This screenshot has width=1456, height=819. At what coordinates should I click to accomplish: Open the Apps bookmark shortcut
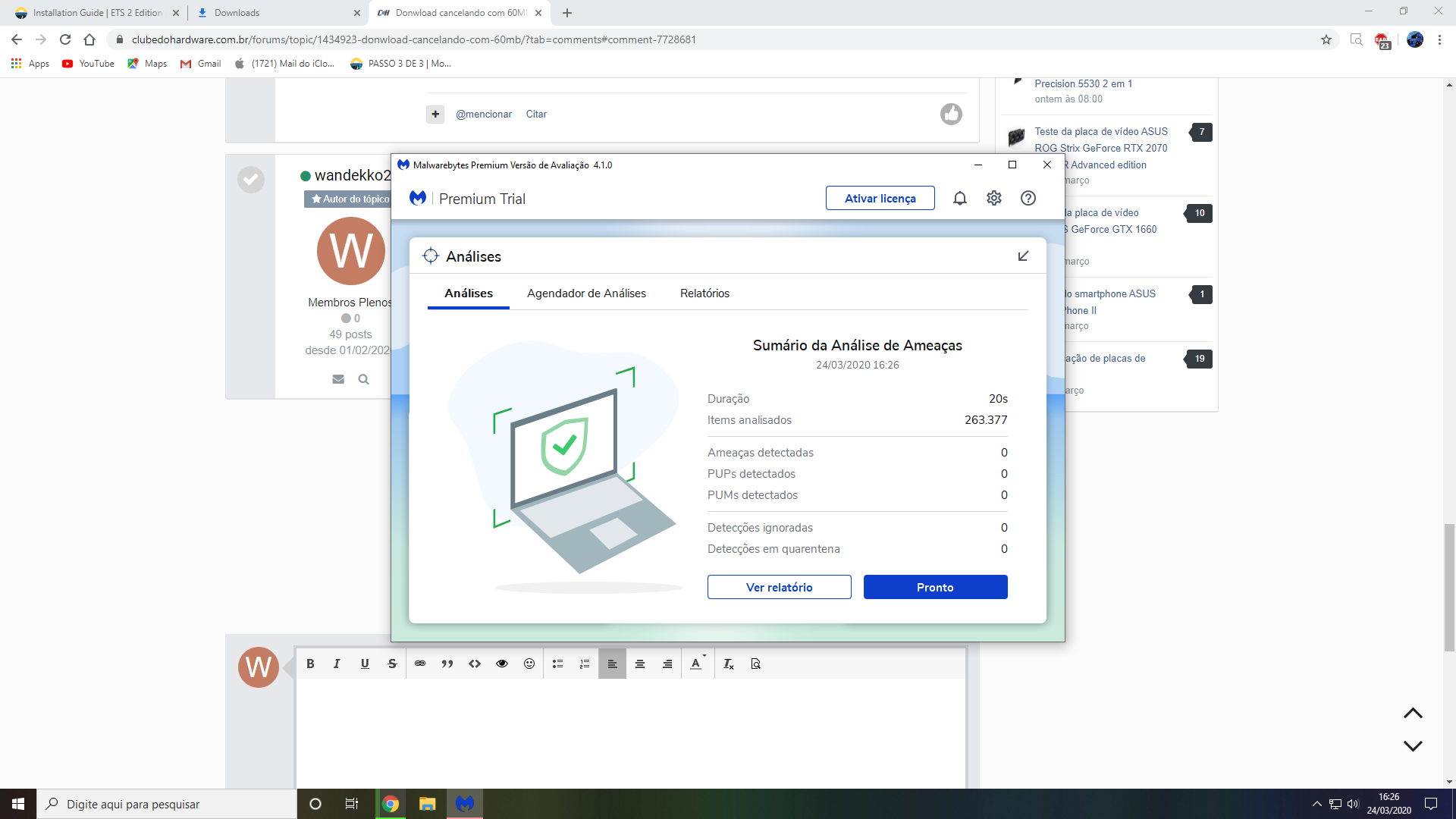(x=30, y=64)
